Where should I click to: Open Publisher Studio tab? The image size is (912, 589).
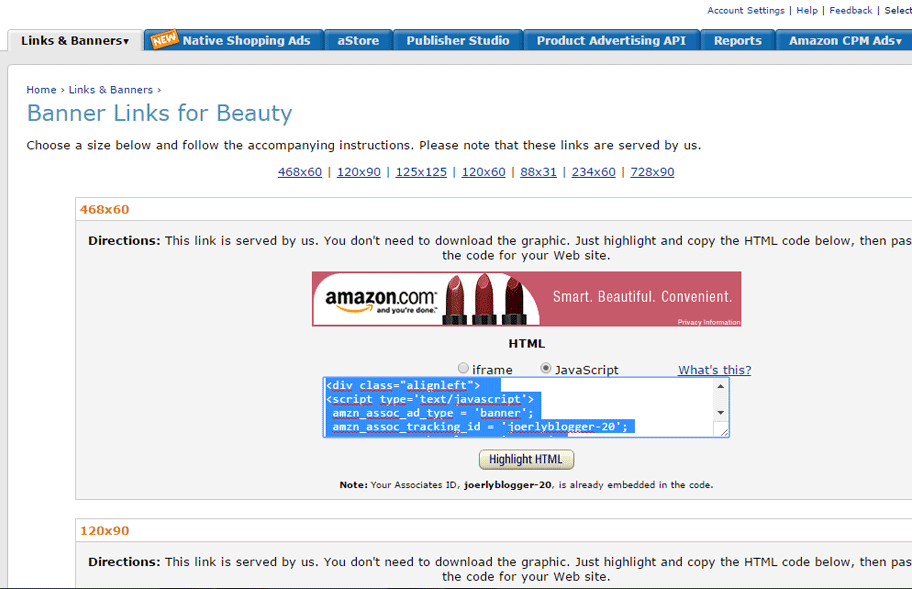458,41
